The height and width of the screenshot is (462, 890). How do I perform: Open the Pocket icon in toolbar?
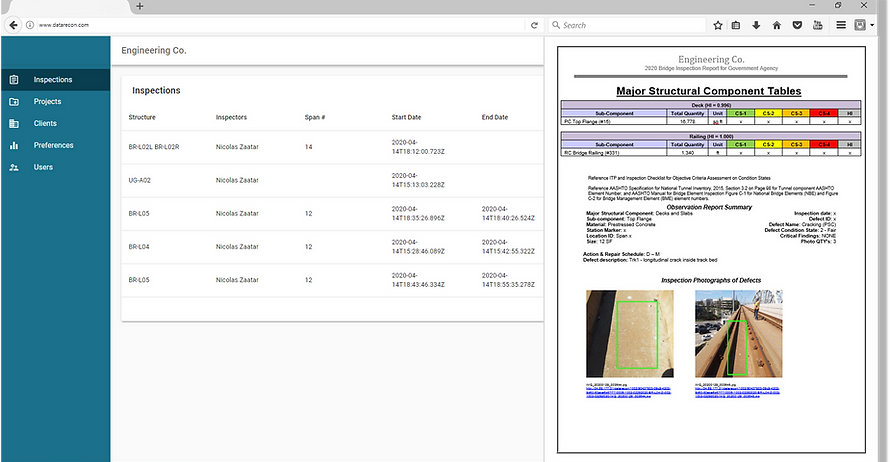coord(797,25)
